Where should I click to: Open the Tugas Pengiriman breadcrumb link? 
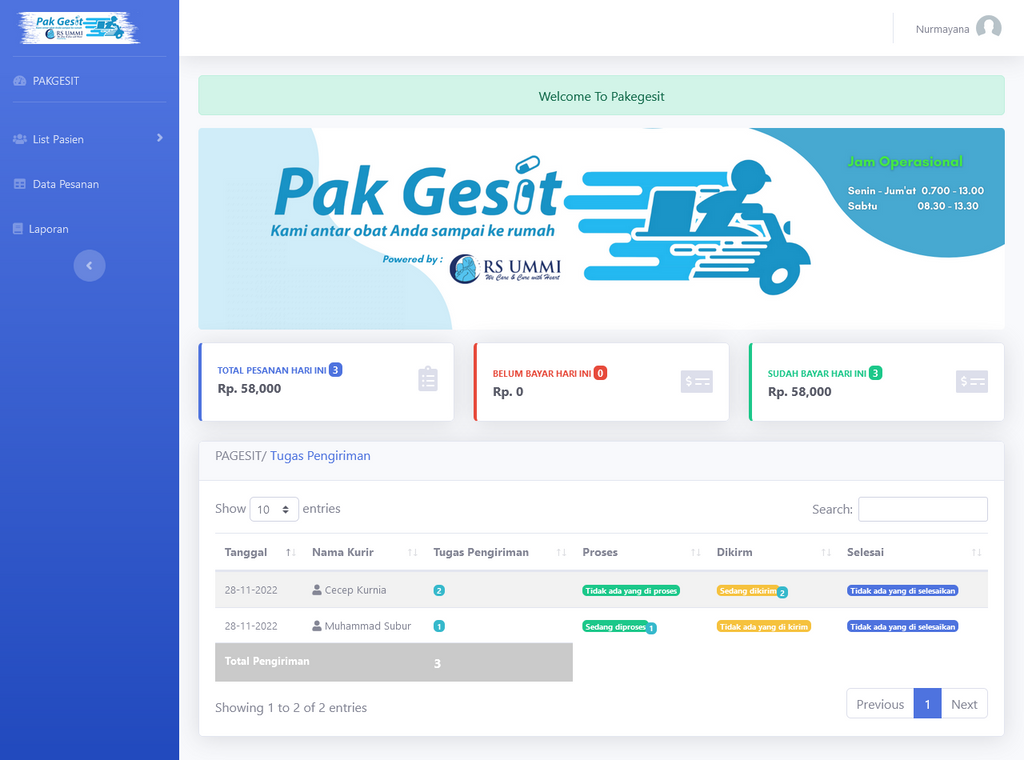tap(320, 456)
